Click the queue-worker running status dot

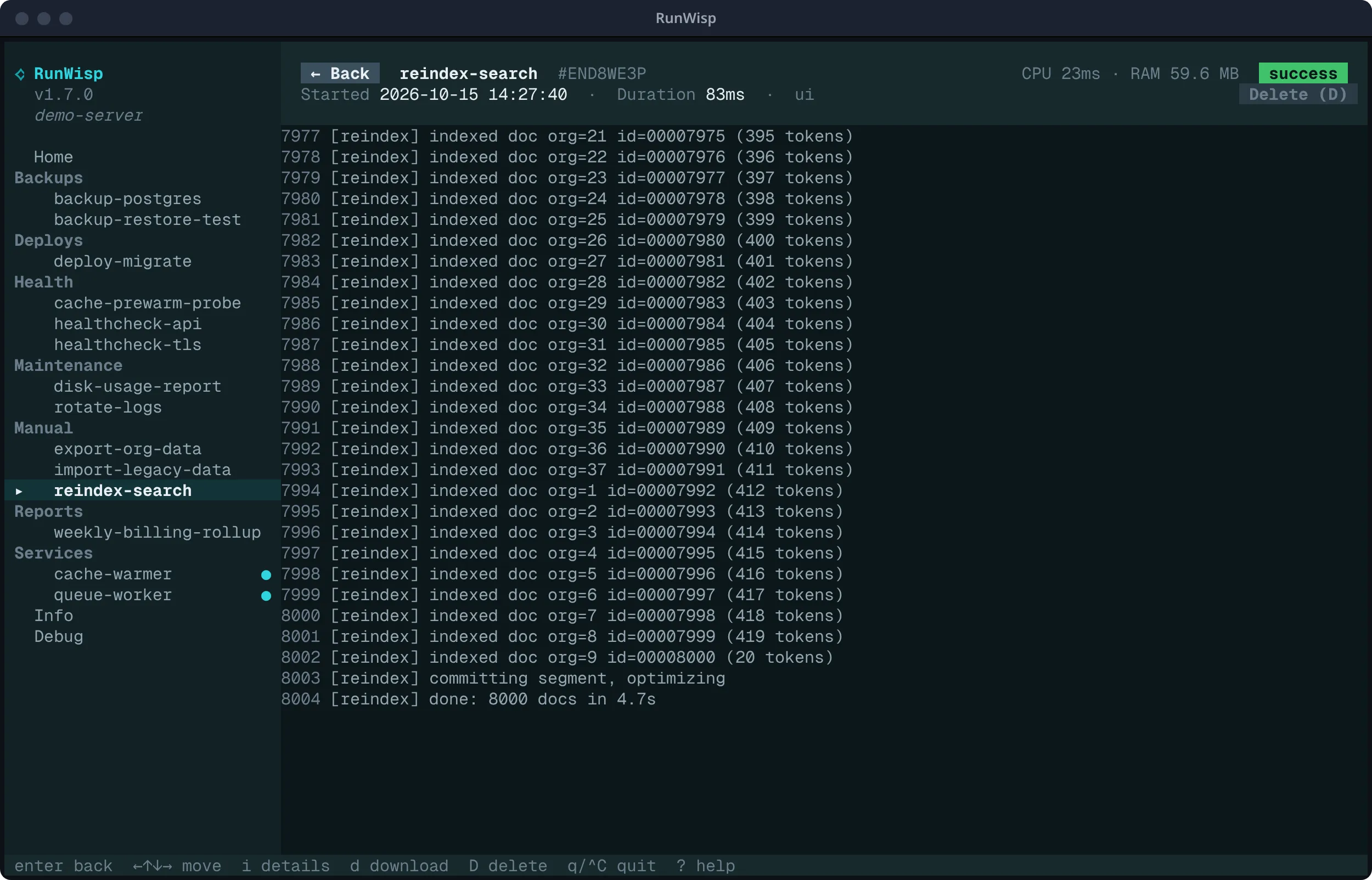click(266, 595)
